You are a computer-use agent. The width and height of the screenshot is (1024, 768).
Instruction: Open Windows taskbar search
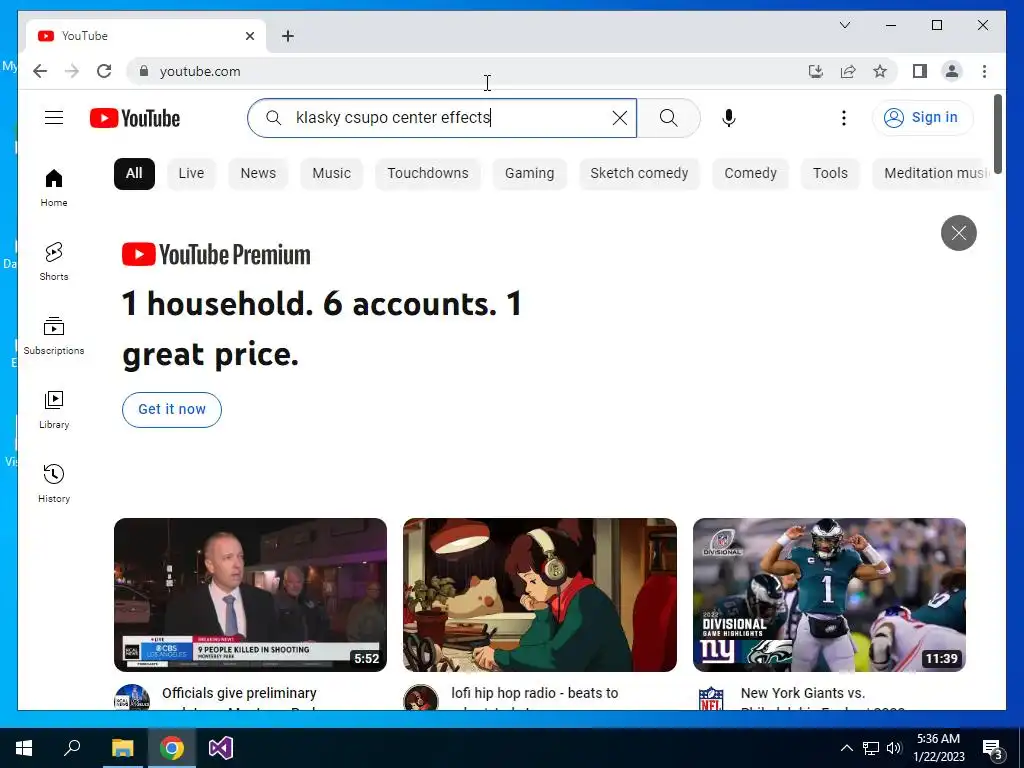point(72,748)
